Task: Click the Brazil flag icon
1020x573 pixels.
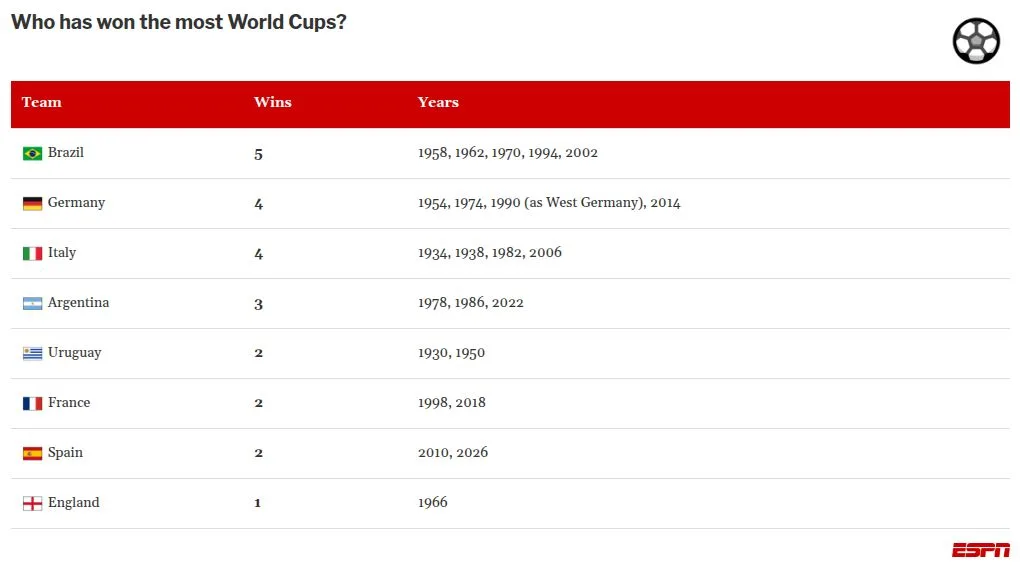Action: click(x=33, y=153)
